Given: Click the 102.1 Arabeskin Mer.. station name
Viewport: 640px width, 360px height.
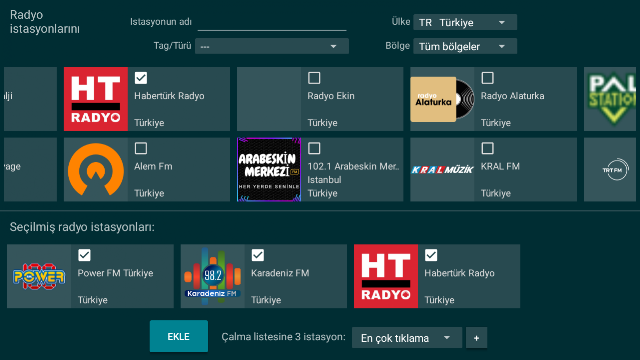Looking at the screenshot, I should click(353, 167).
